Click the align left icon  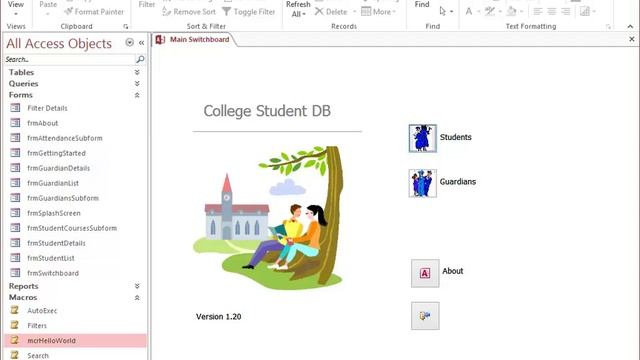(538, 11)
